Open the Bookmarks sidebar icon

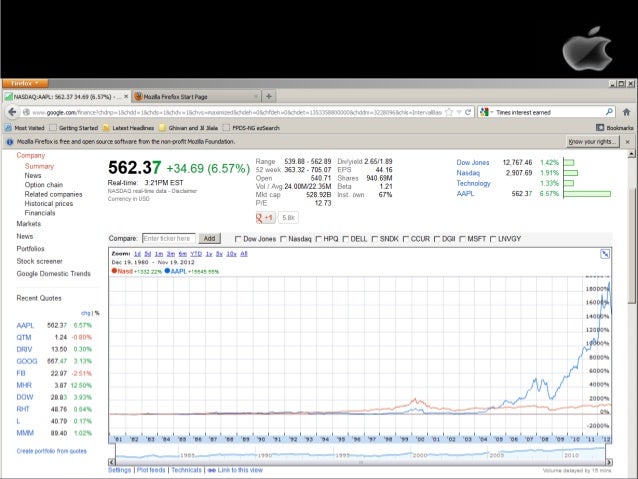tap(600, 128)
